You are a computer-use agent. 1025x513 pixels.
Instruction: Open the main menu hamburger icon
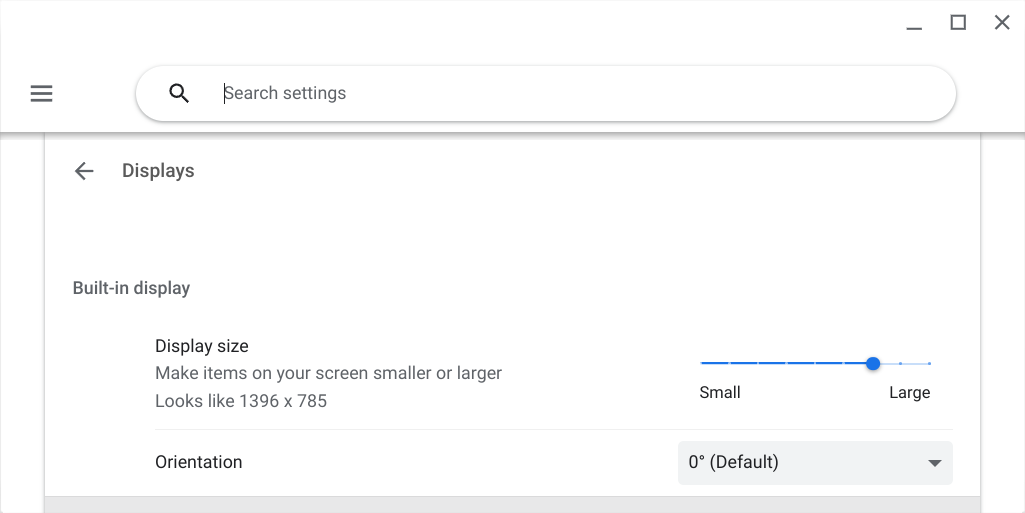point(41,94)
